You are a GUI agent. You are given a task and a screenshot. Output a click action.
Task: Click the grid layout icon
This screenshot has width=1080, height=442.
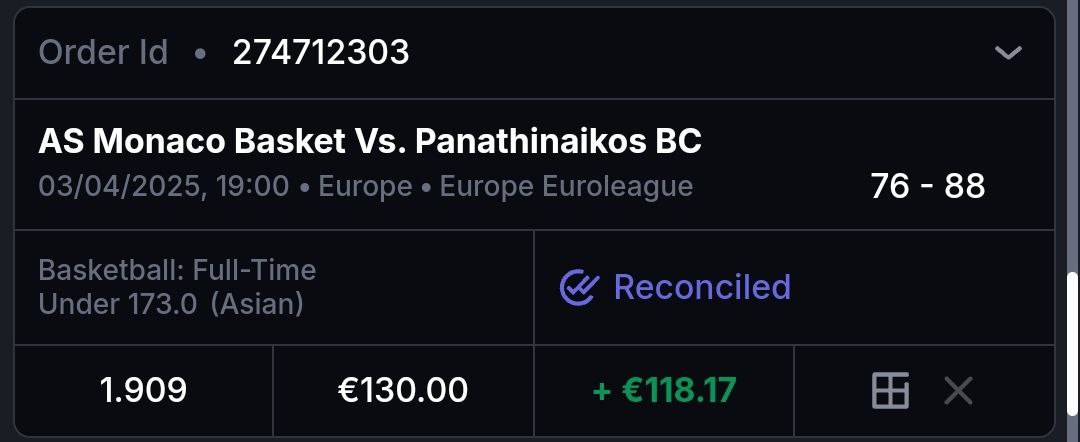(x=890, y=391)
